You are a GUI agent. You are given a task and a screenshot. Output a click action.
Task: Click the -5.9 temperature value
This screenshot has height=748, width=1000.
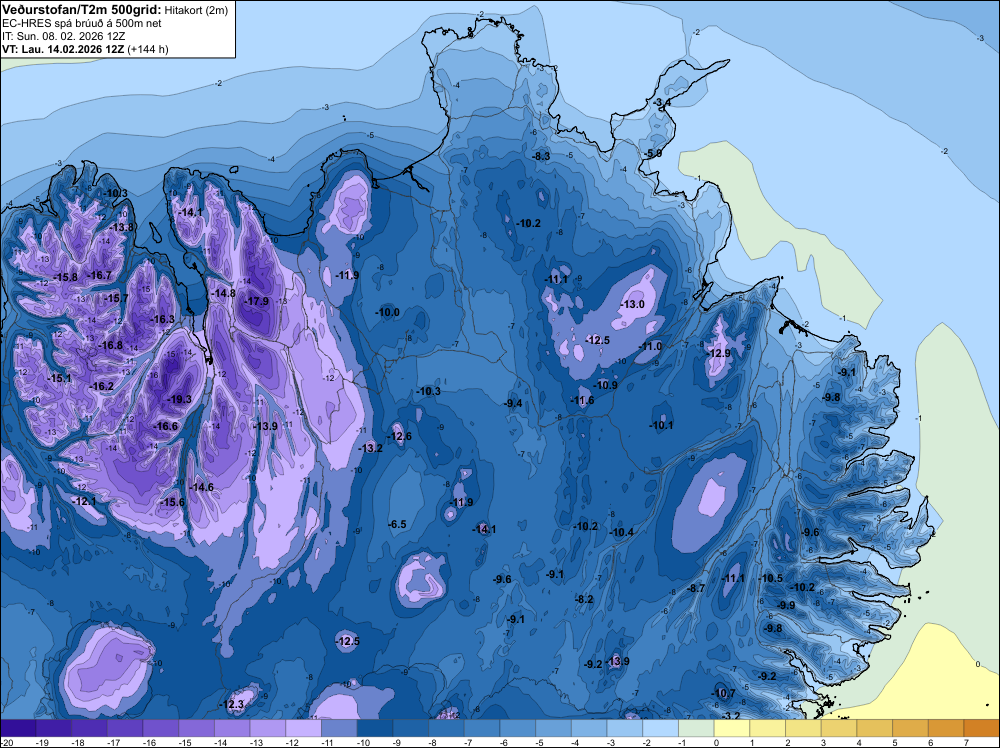[x=652, y=154]
